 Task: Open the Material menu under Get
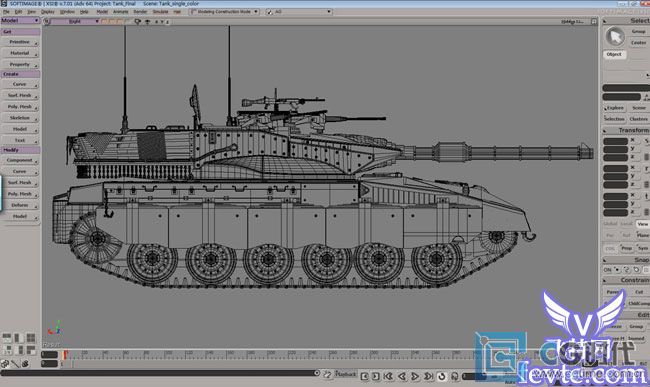20,53
